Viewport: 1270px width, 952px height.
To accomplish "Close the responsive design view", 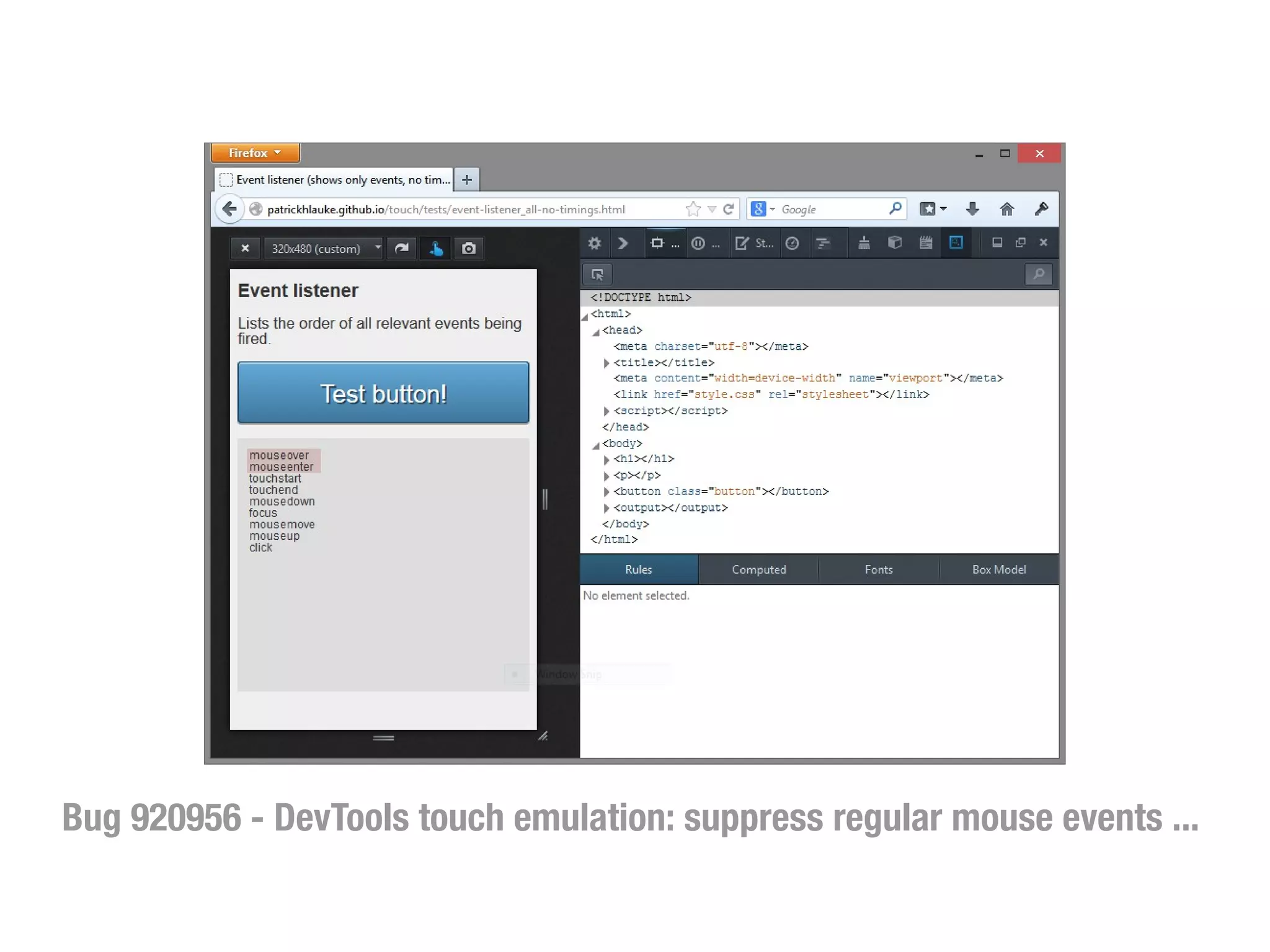I will tap(245, 249).
